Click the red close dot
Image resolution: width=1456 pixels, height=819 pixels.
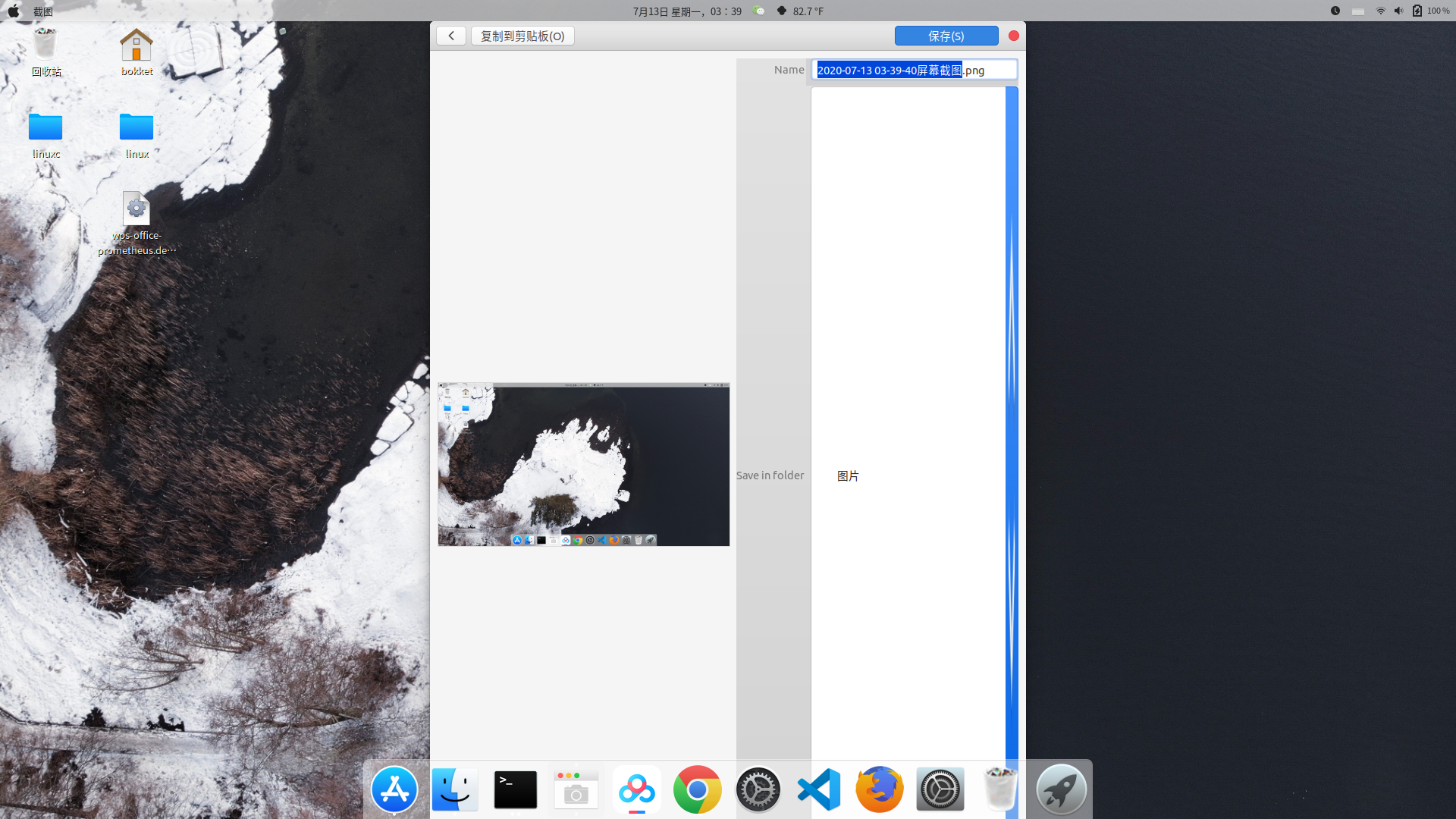coord(1013,36)
